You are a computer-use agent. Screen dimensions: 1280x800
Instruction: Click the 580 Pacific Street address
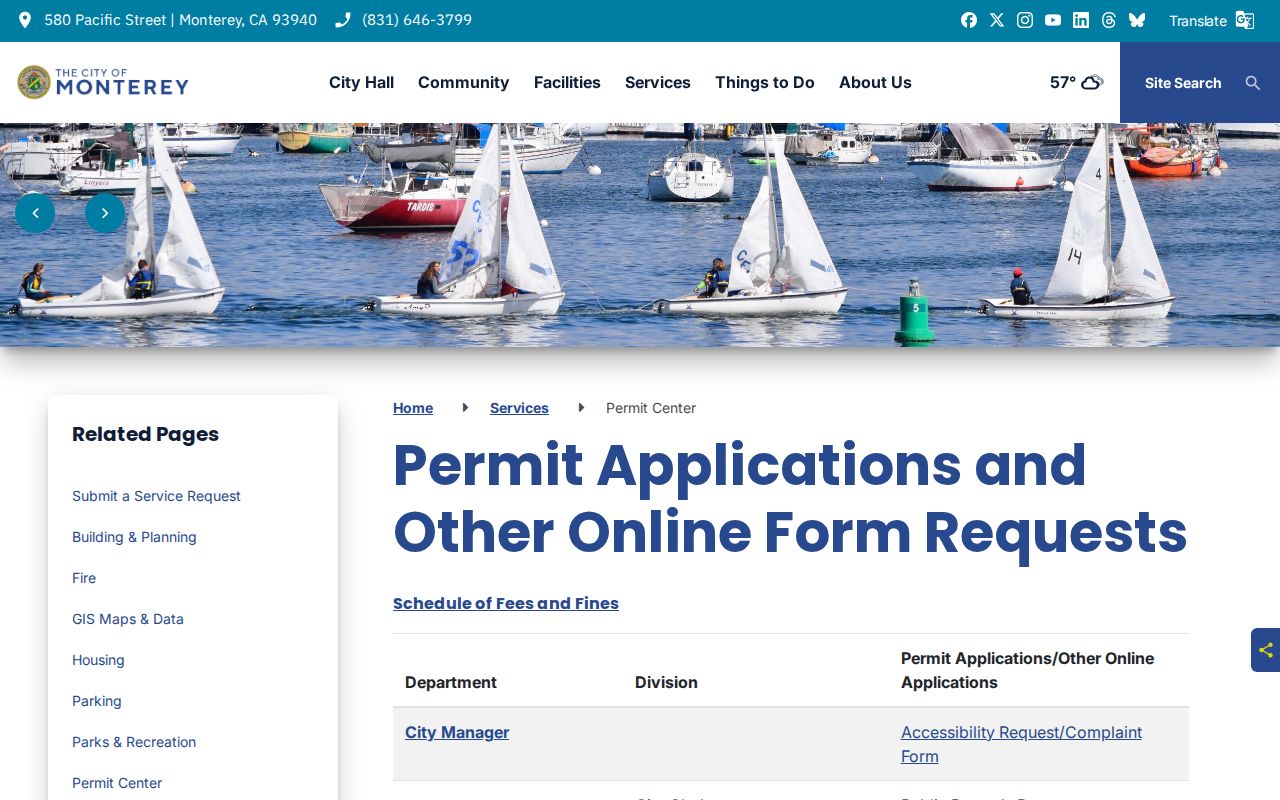181,20
